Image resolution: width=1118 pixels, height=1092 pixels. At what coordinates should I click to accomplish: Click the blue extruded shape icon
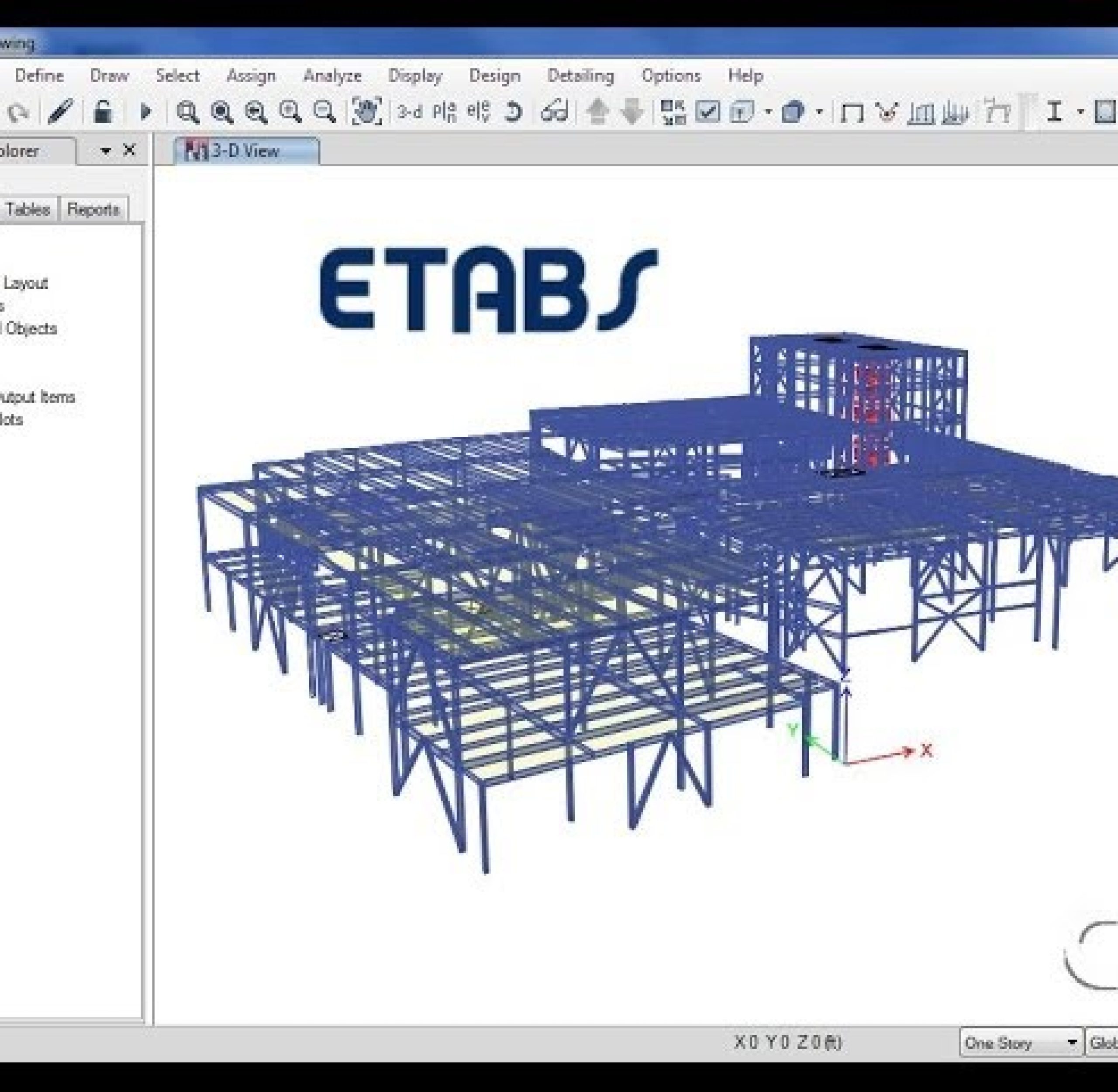coord(794,112)
